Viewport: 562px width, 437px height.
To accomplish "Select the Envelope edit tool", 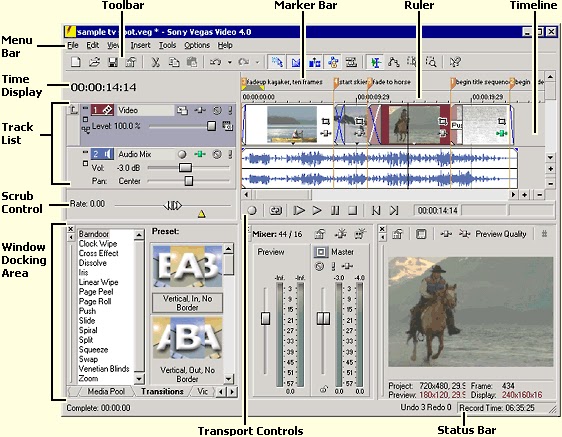I will (394, 62).
